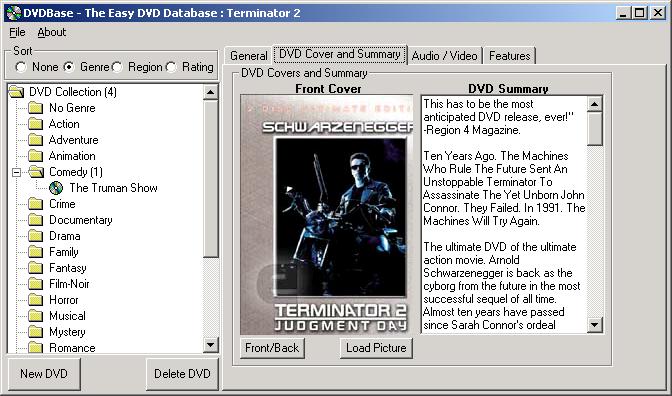Click the disc icon beside The Truman Show

[56, 188]
